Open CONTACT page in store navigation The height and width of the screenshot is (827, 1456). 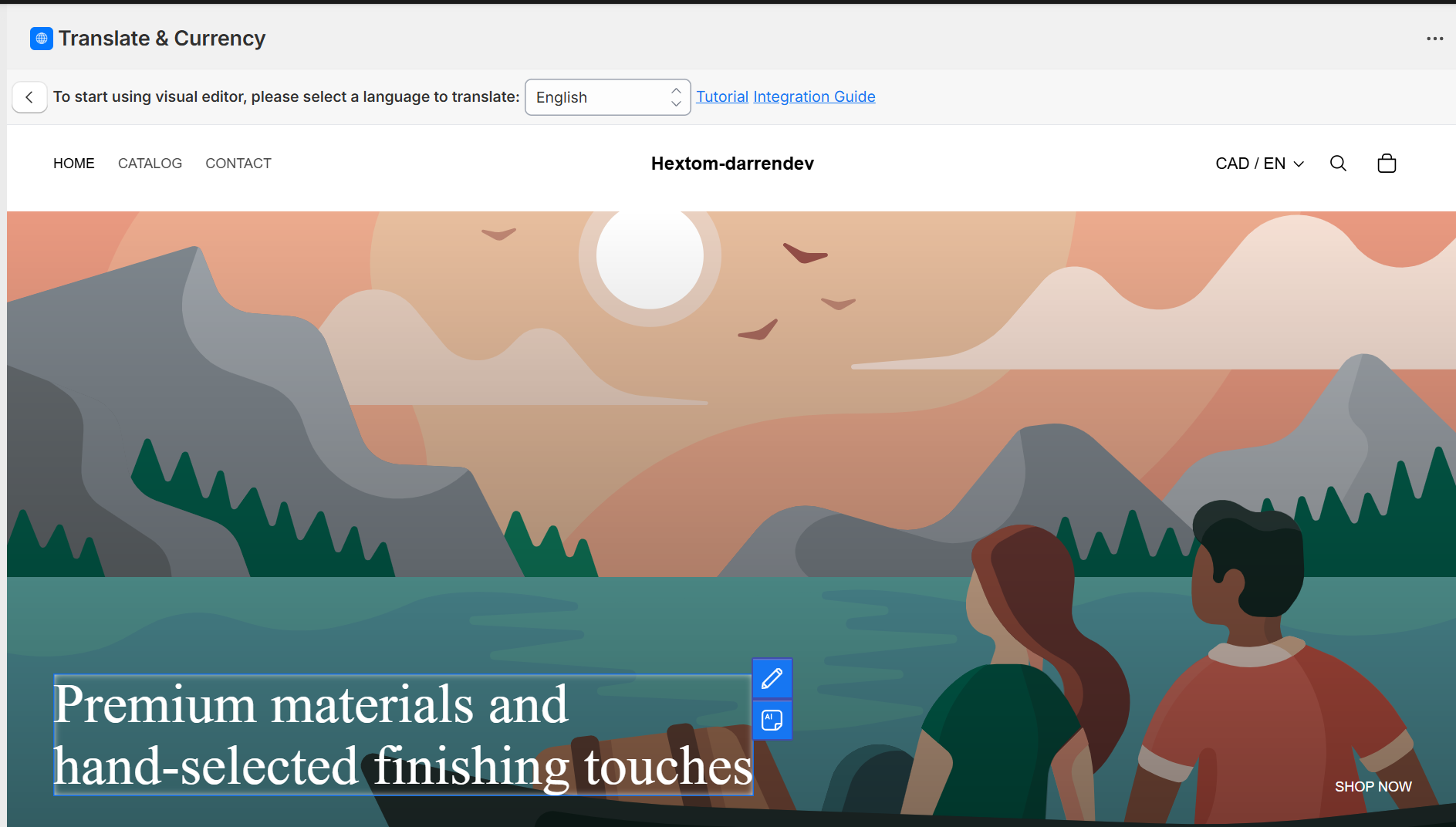pos(238,164)
